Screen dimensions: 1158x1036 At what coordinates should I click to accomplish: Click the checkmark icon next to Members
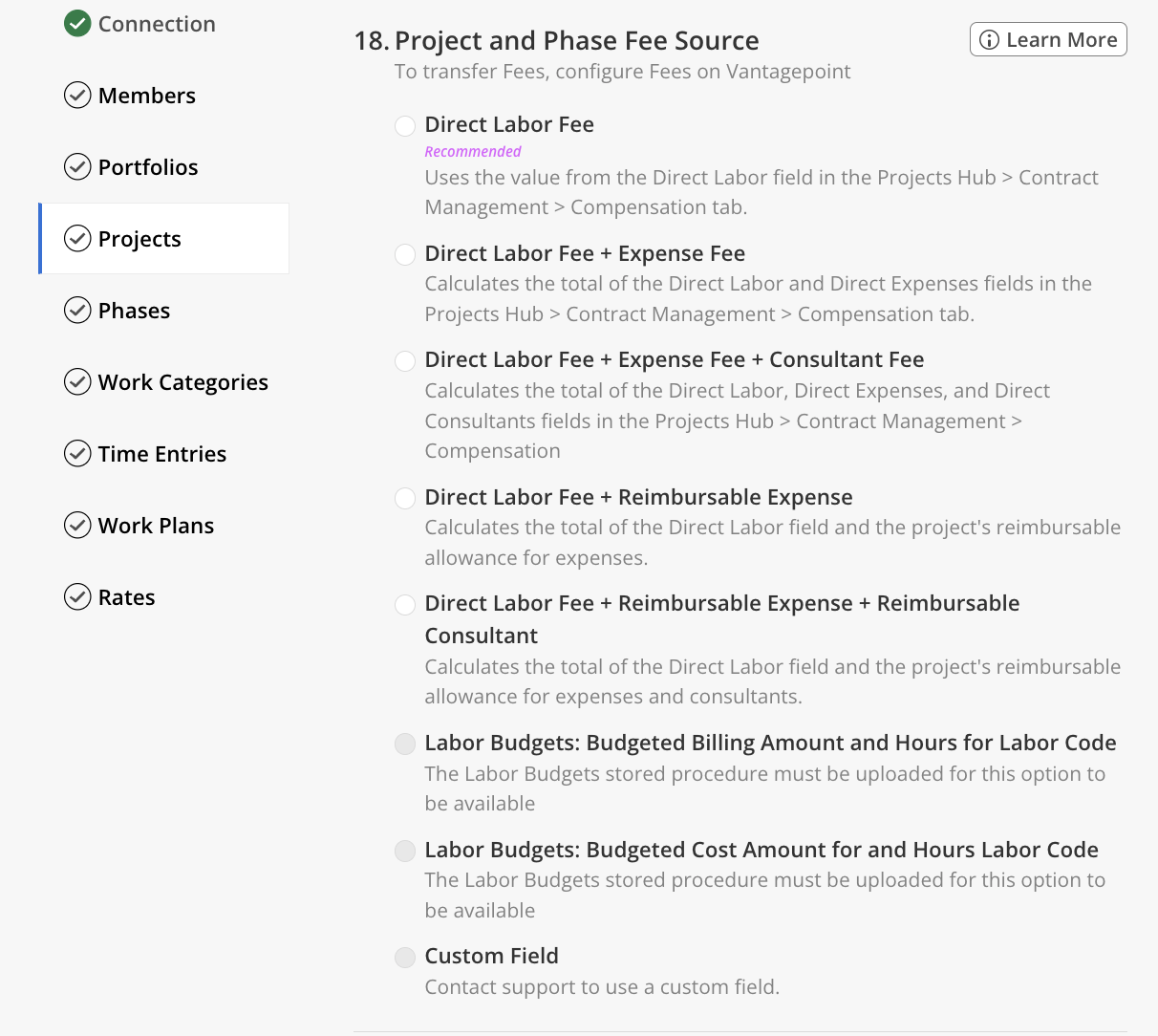(77, 96)
